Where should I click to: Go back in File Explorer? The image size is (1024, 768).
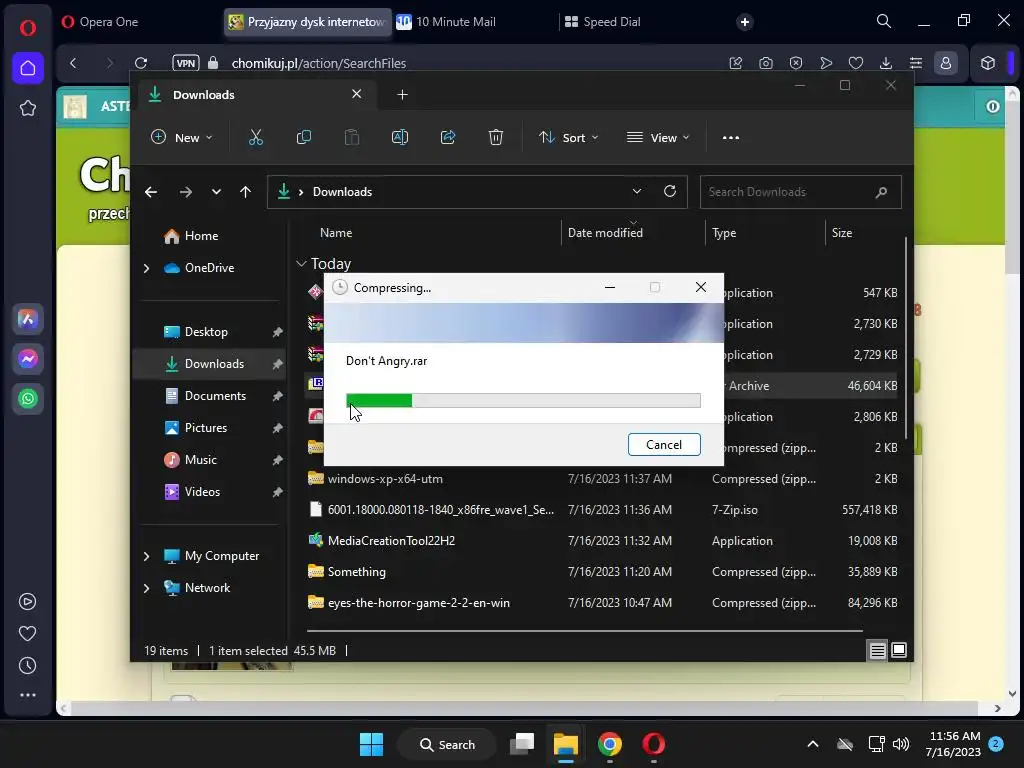point(151,192)
